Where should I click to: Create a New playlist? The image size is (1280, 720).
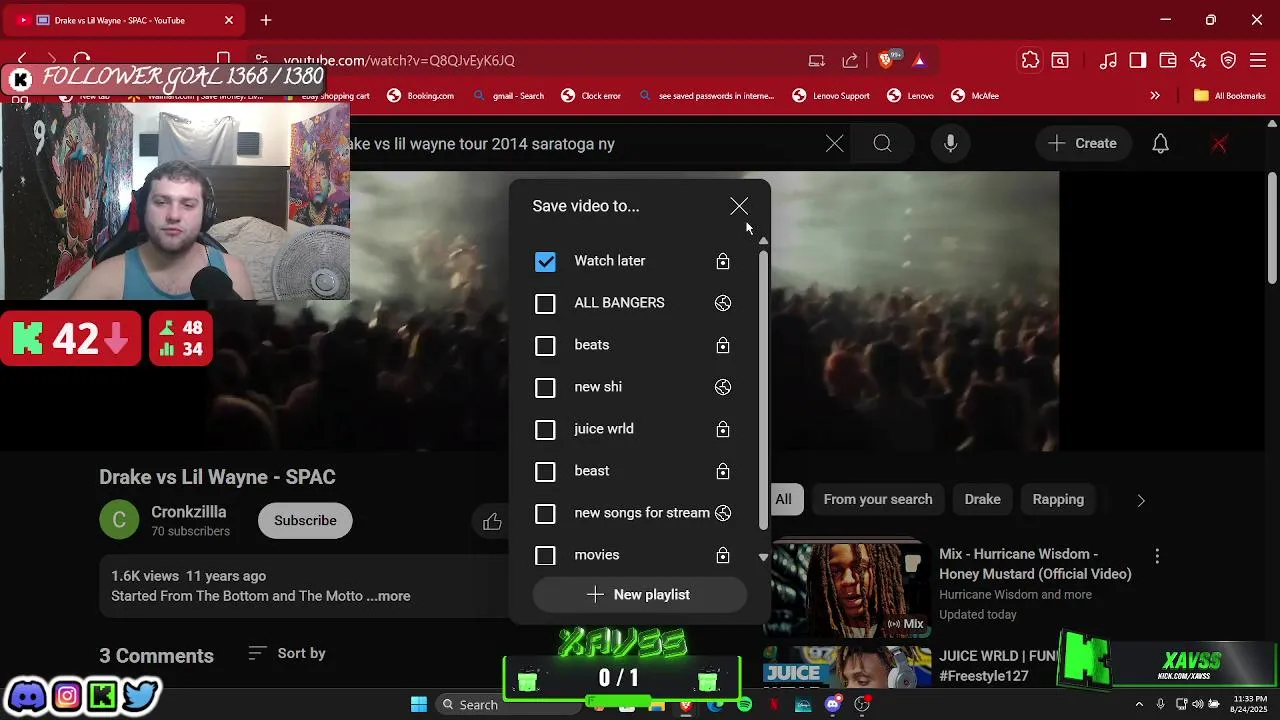639,595
